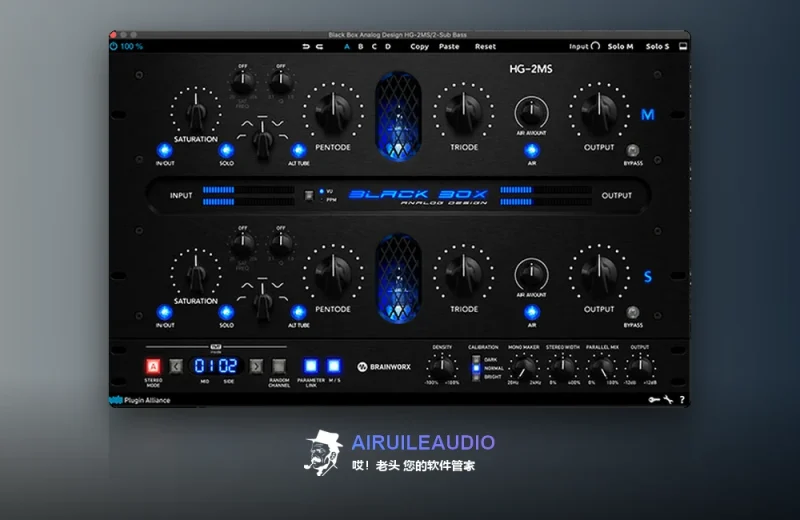Click the M channel Air Amount knob

532,112
